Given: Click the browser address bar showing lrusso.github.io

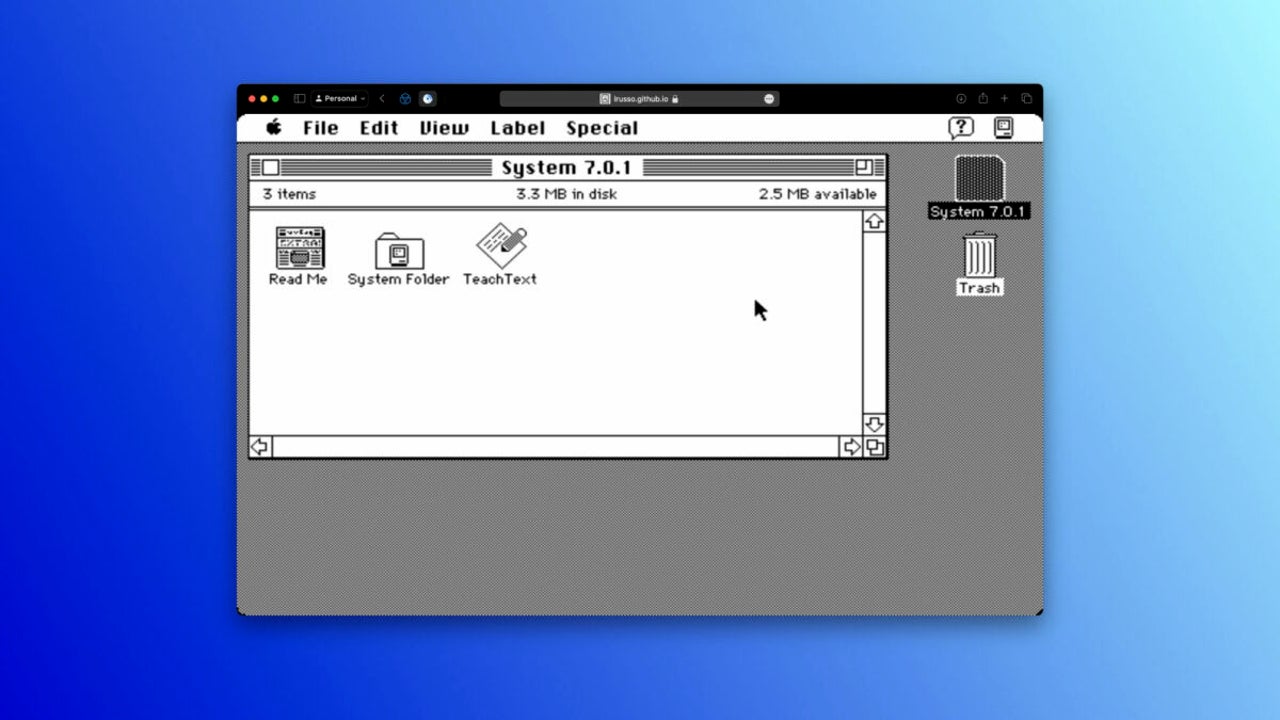Looking at the screenshot, I should (x=639, y=98).
